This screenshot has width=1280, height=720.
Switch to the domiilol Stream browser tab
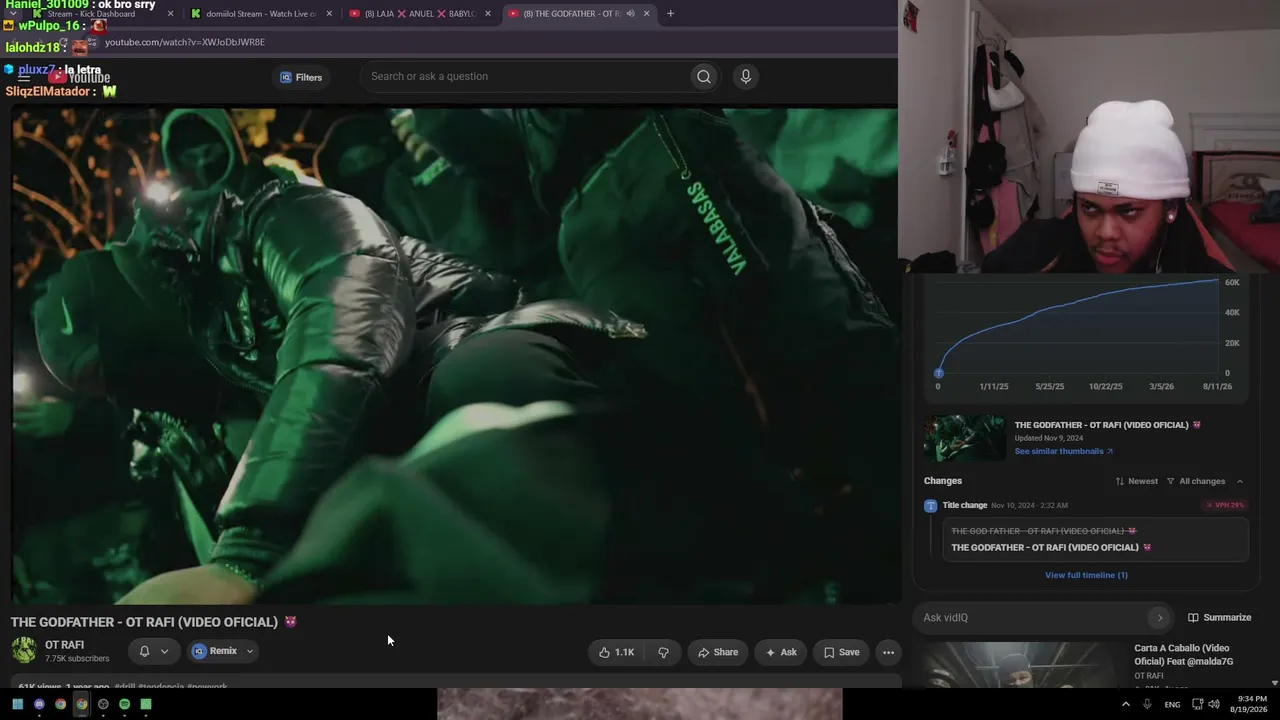(260, 14)
